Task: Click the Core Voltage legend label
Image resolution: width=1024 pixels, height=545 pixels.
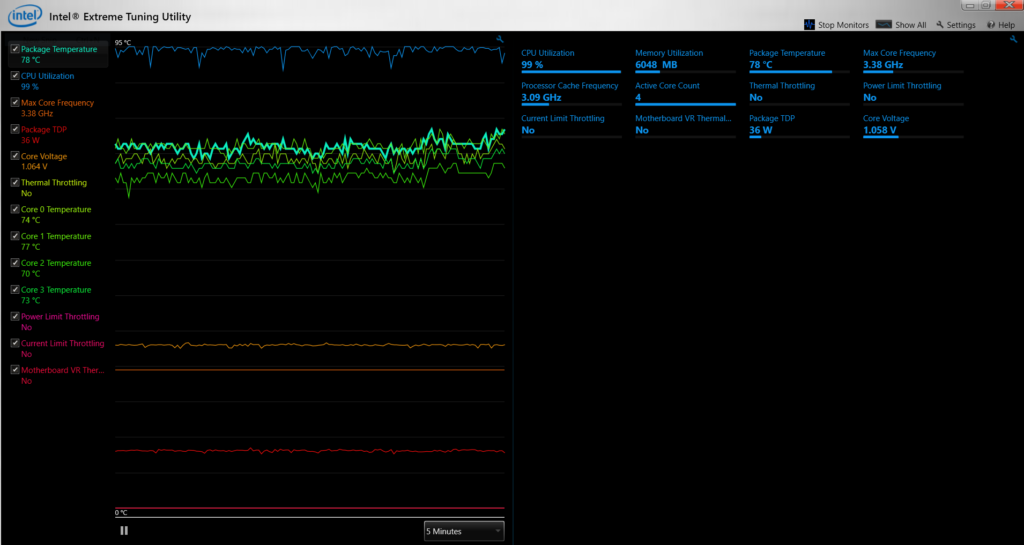Action: point(44,156)
